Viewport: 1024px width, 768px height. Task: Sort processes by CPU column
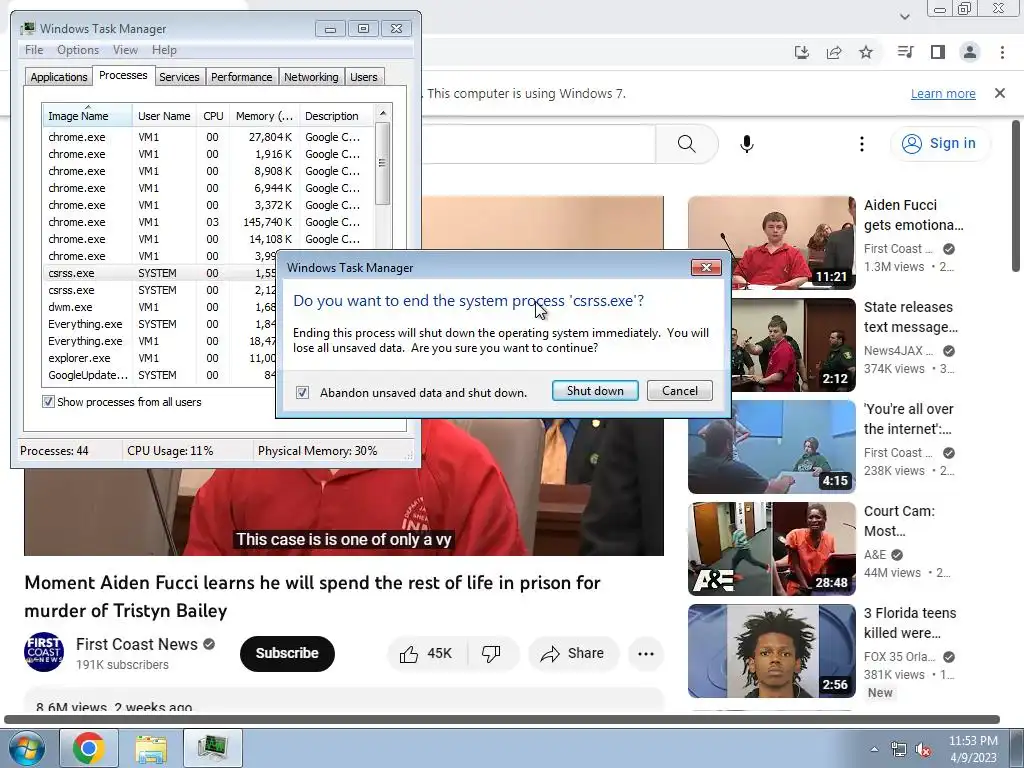[213, 116]
